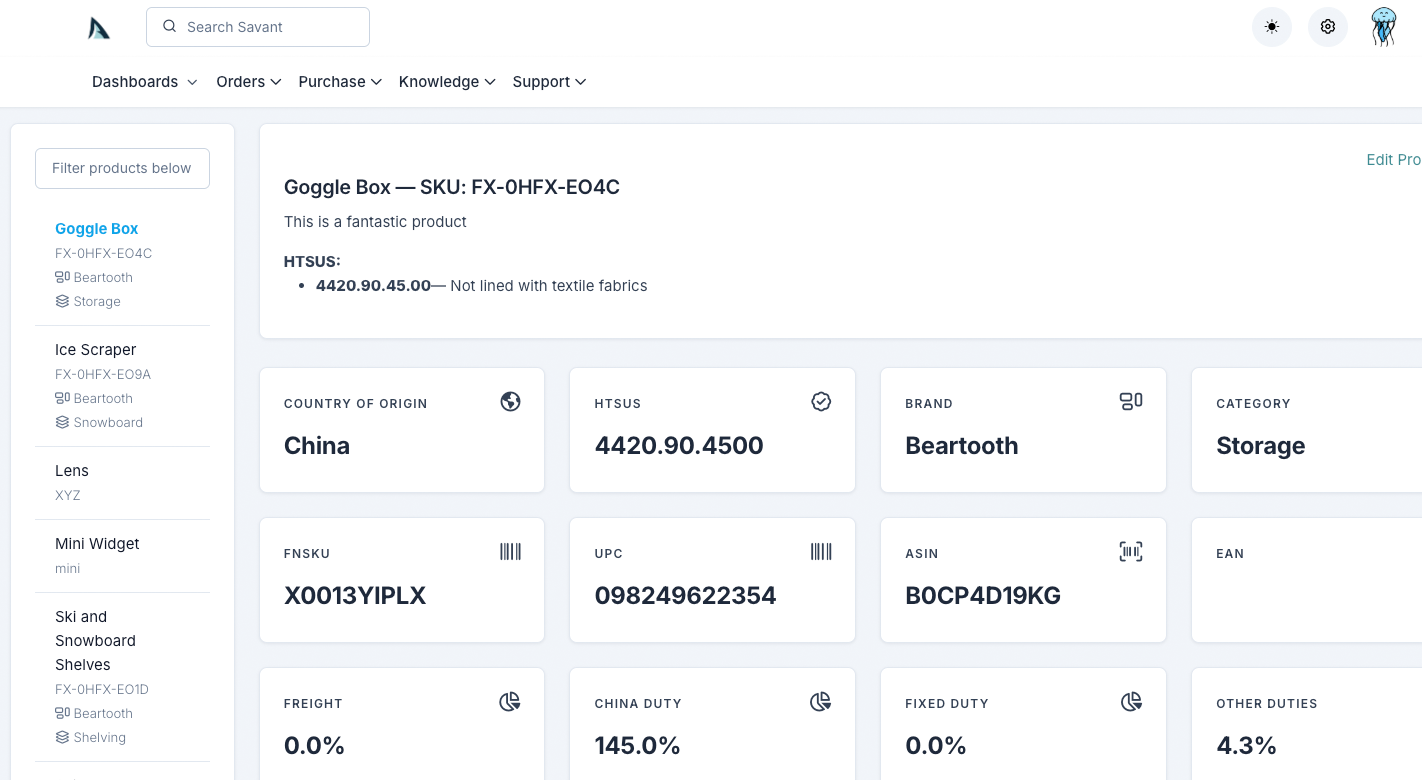Click the pie chart icon on China Duty card
This screenshot has height=780, width=1422.
tap(821, 702)
